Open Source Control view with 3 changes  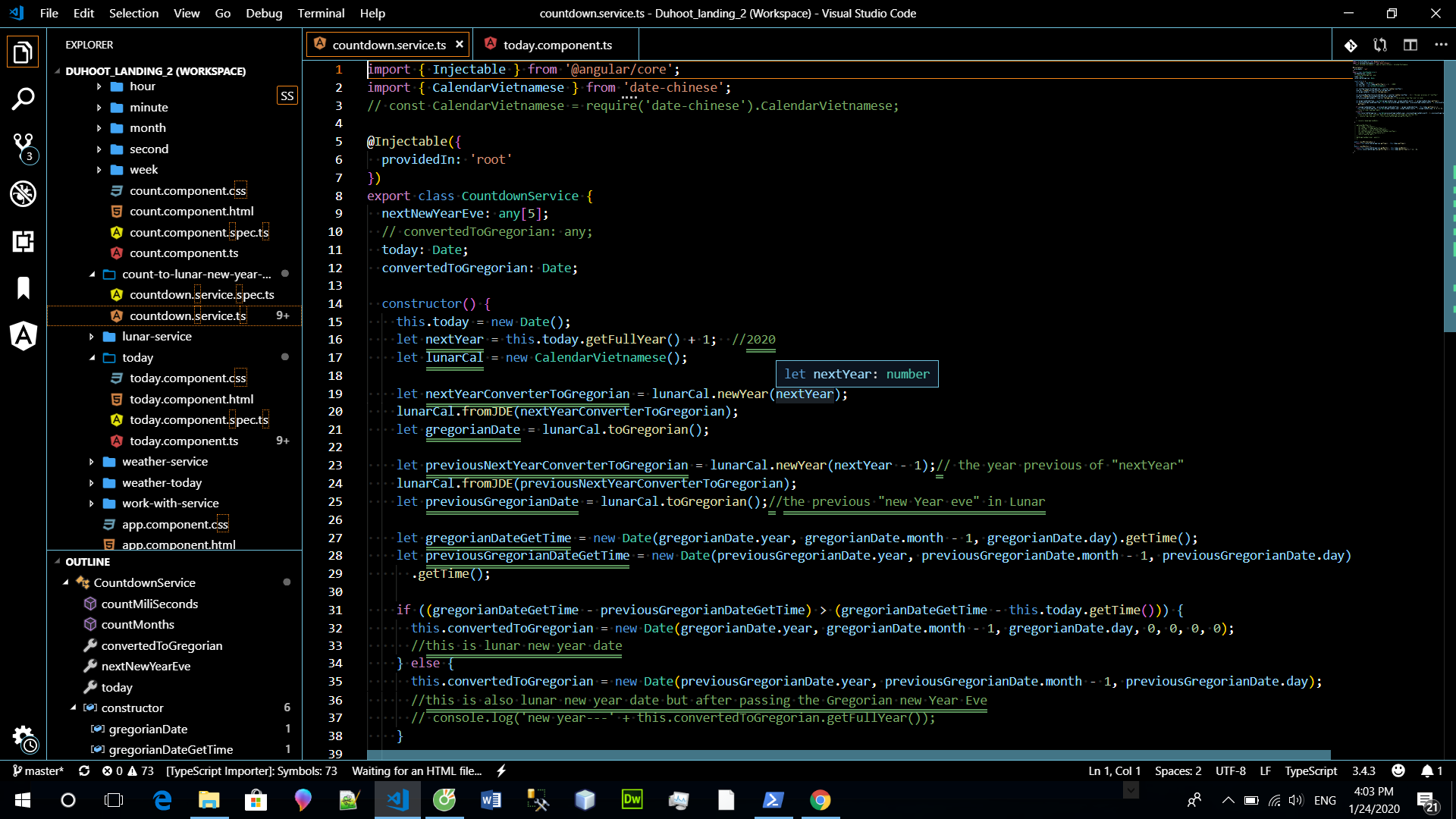coord(23,146)
